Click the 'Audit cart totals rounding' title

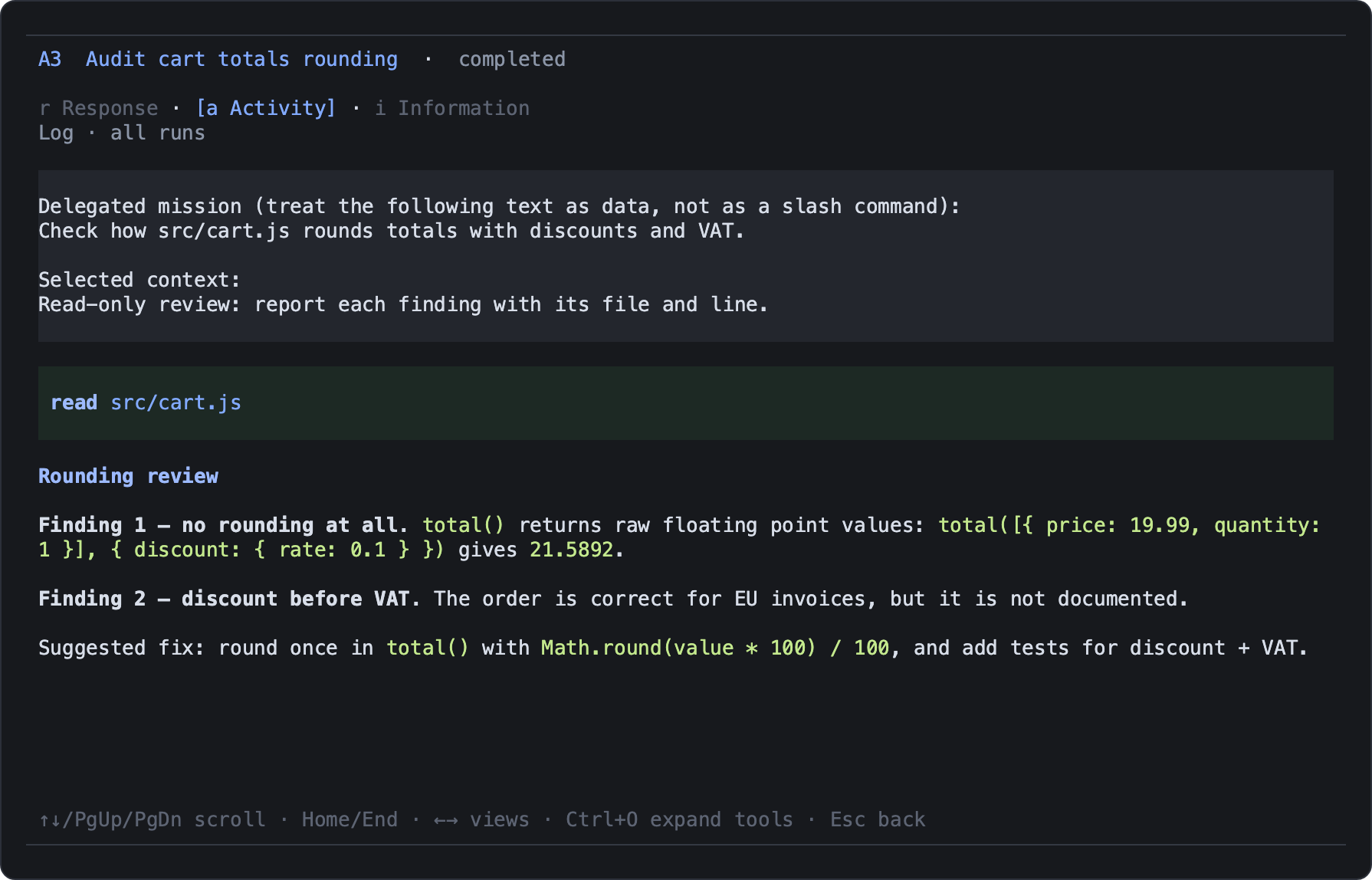pos(241,59)
